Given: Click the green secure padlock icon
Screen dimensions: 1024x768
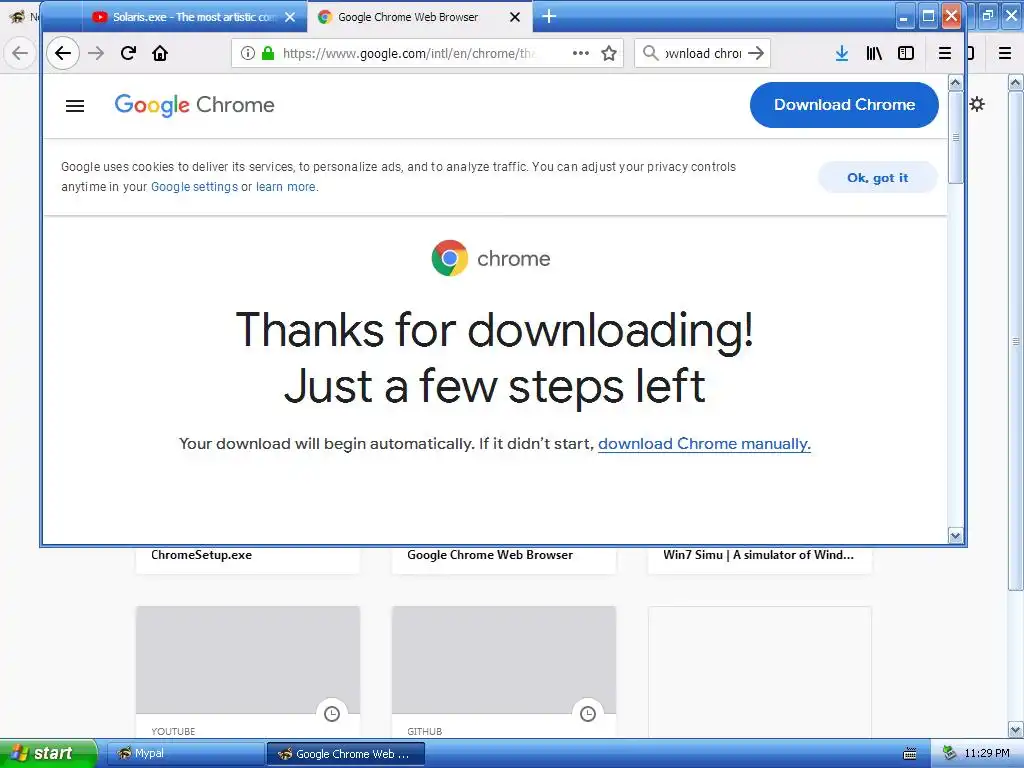Looking at the screenshot, I should click(268, 53).
